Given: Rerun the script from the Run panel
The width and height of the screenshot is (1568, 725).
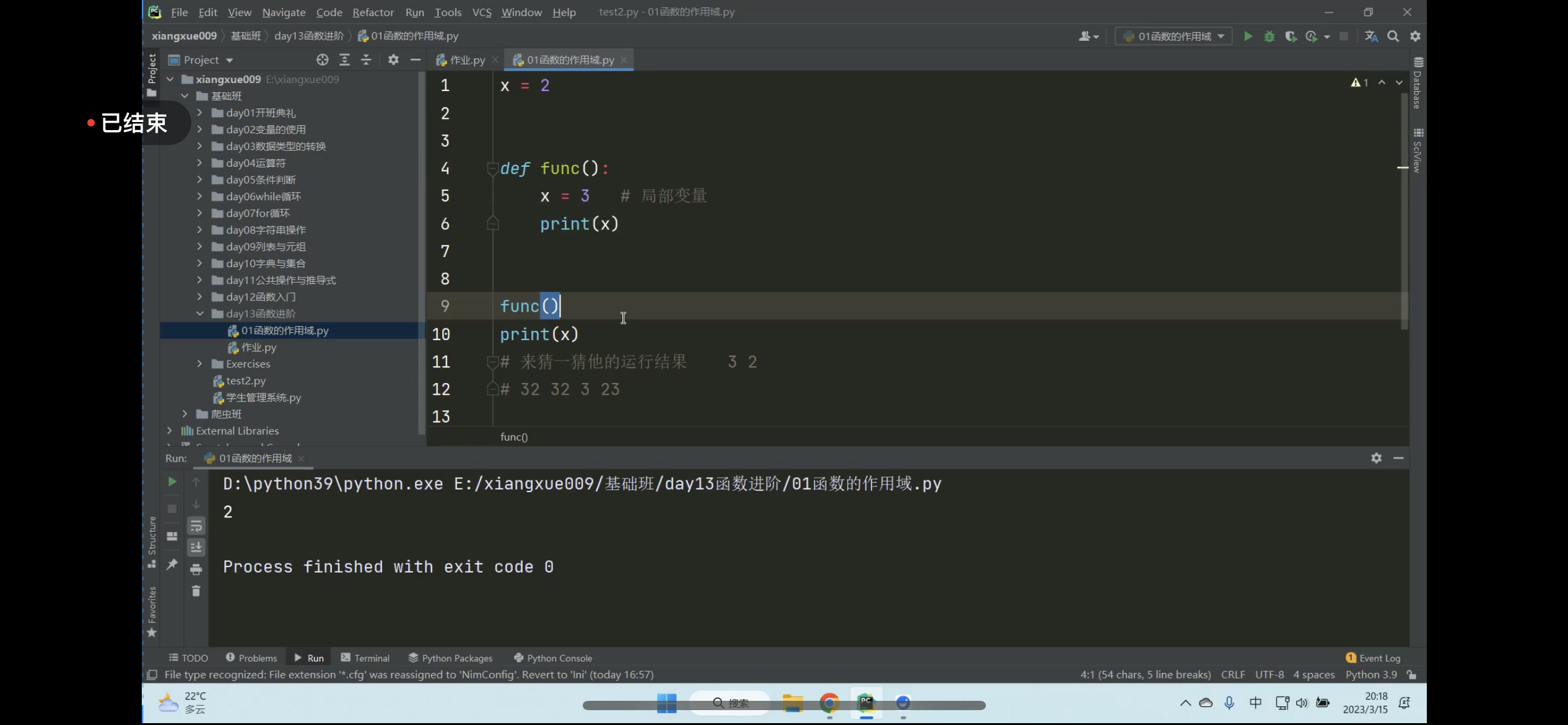Looking at the screenshot, I should point(172,481).
